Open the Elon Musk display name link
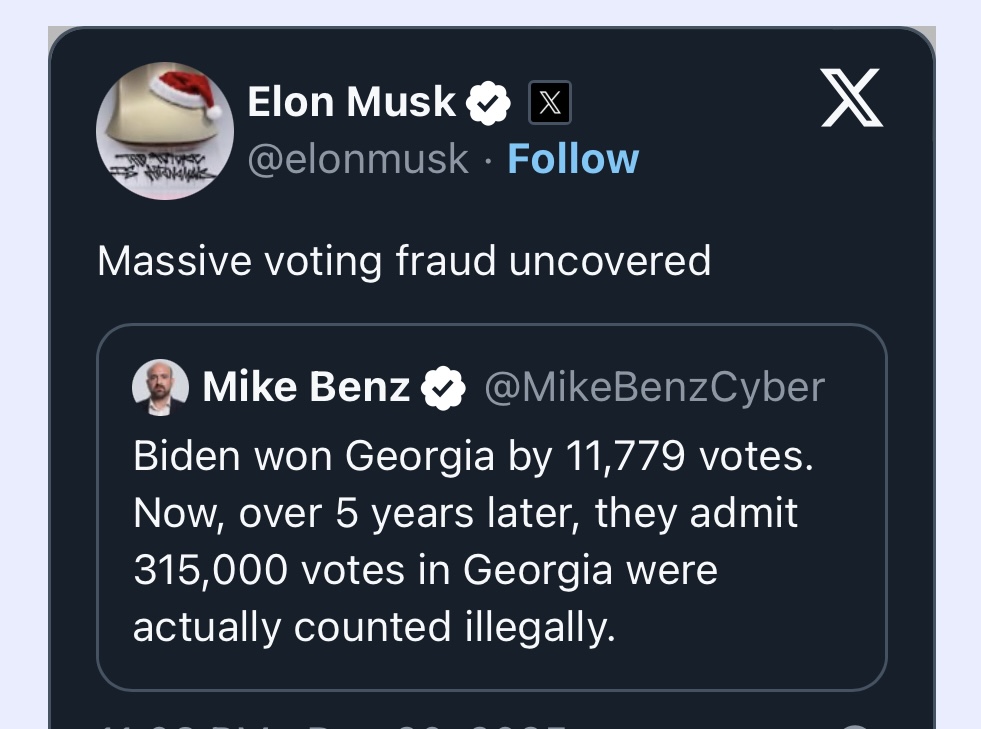 [351, 102]
